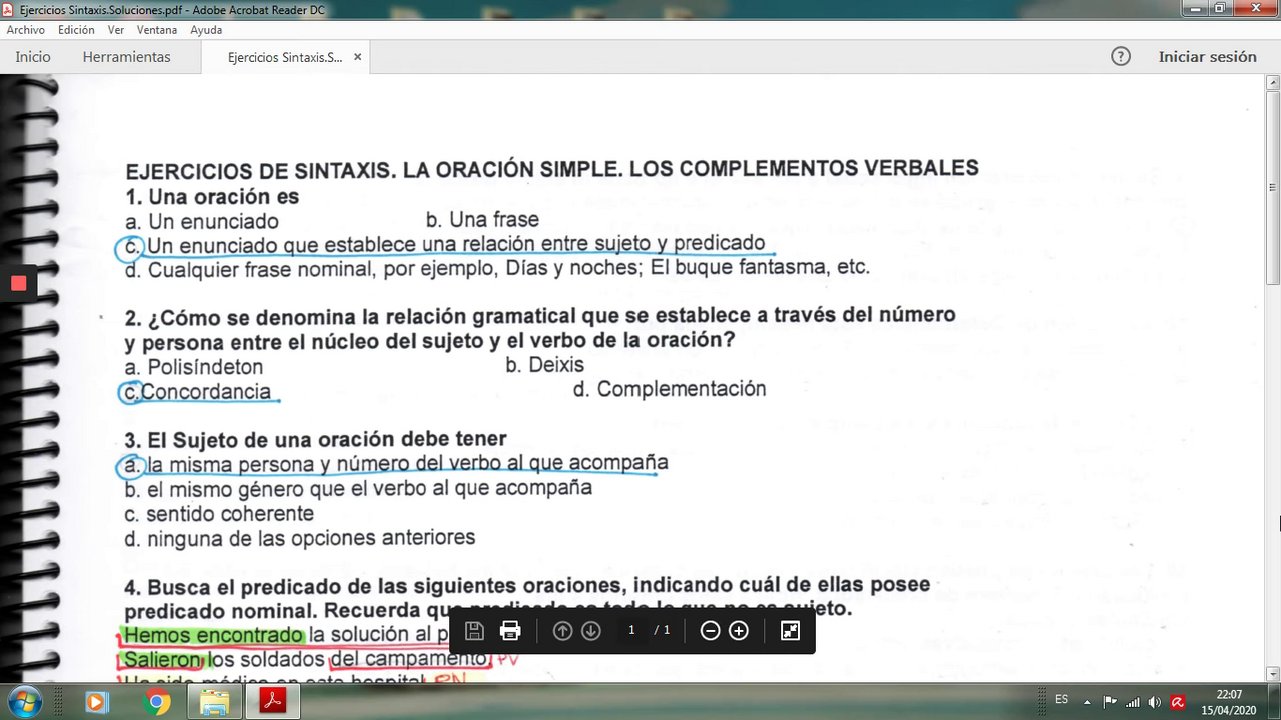Open the Help question mark icon
This screenshot has height=720, width=1281.
click(1121, 57)
